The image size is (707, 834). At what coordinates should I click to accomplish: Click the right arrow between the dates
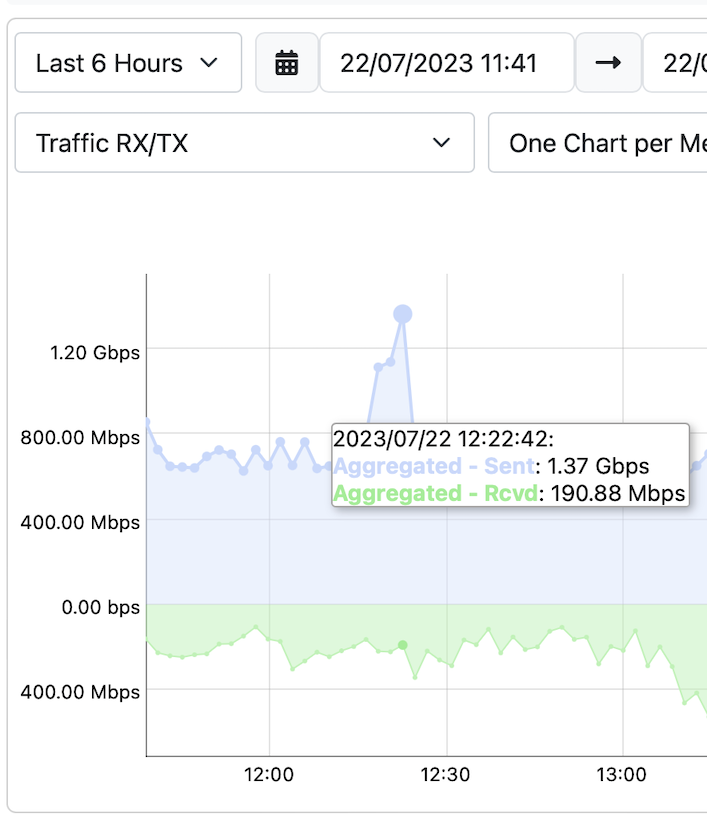tap(608, 63)
